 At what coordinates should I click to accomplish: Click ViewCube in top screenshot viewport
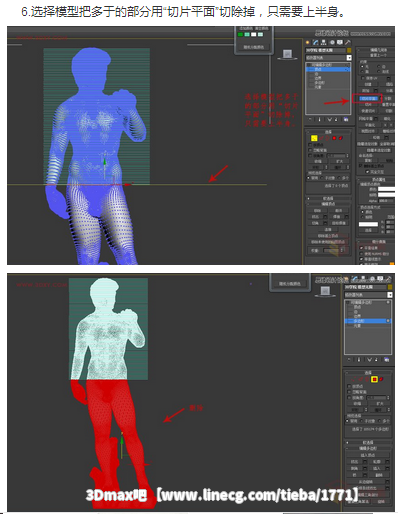point(287,55)
